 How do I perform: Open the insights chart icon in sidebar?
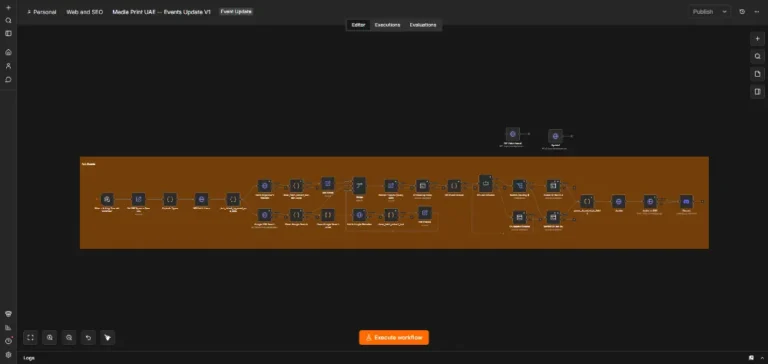(8, 327)
